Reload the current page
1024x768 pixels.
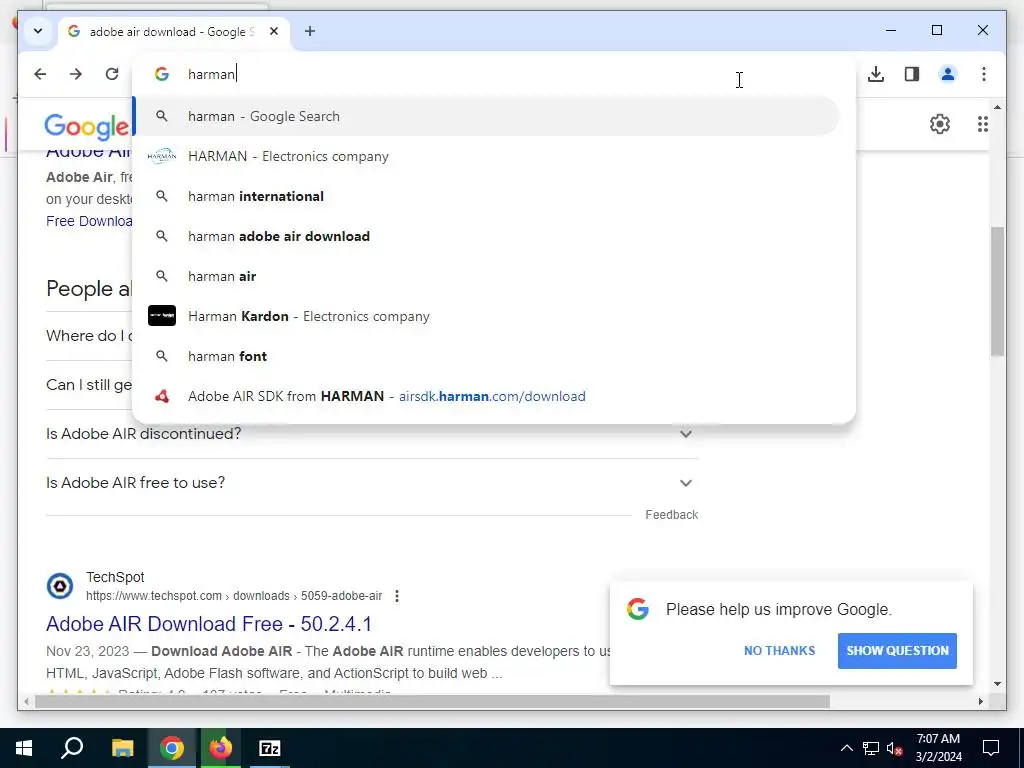click(x=112, y=74)
